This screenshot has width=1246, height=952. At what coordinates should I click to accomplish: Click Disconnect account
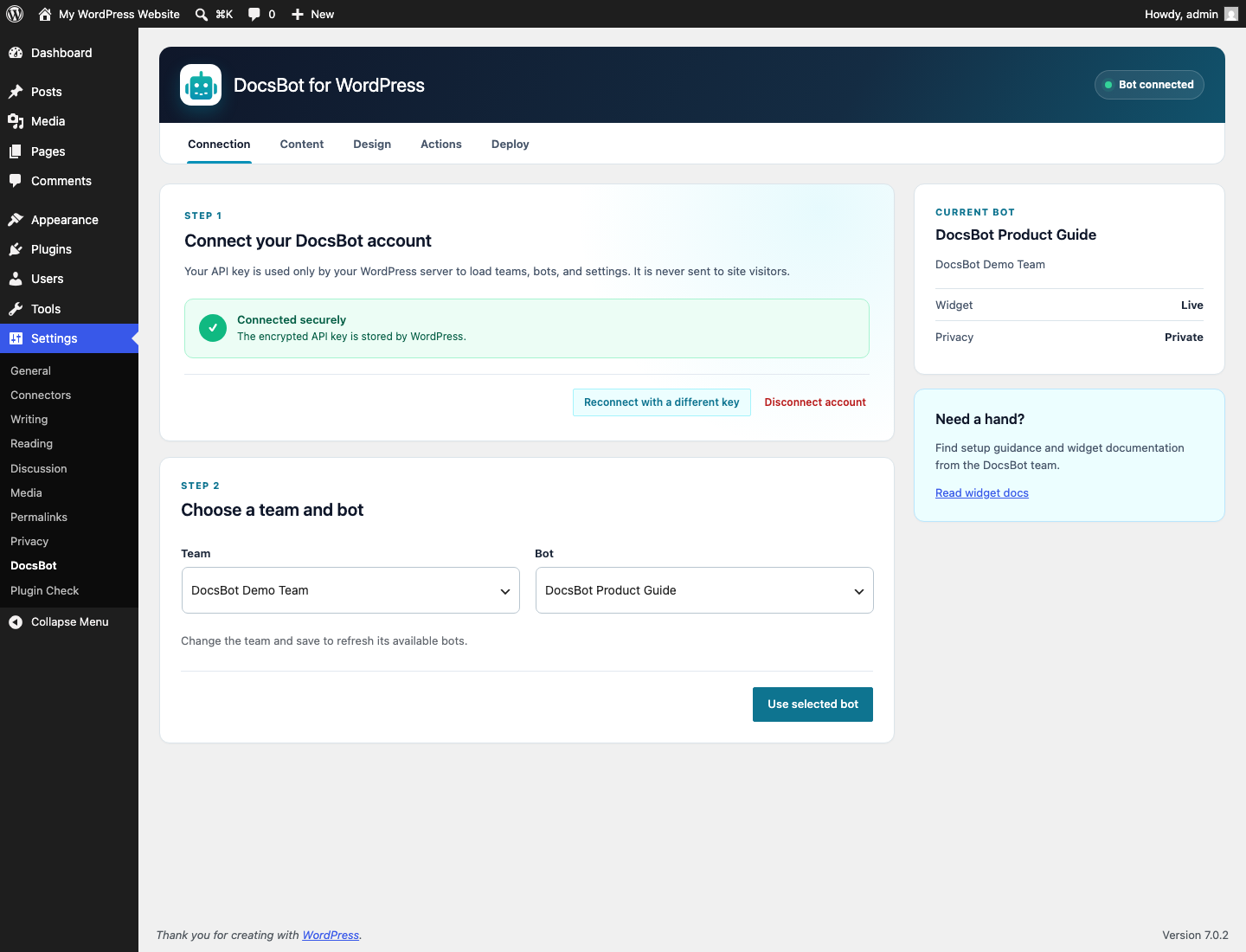point(815,402)
